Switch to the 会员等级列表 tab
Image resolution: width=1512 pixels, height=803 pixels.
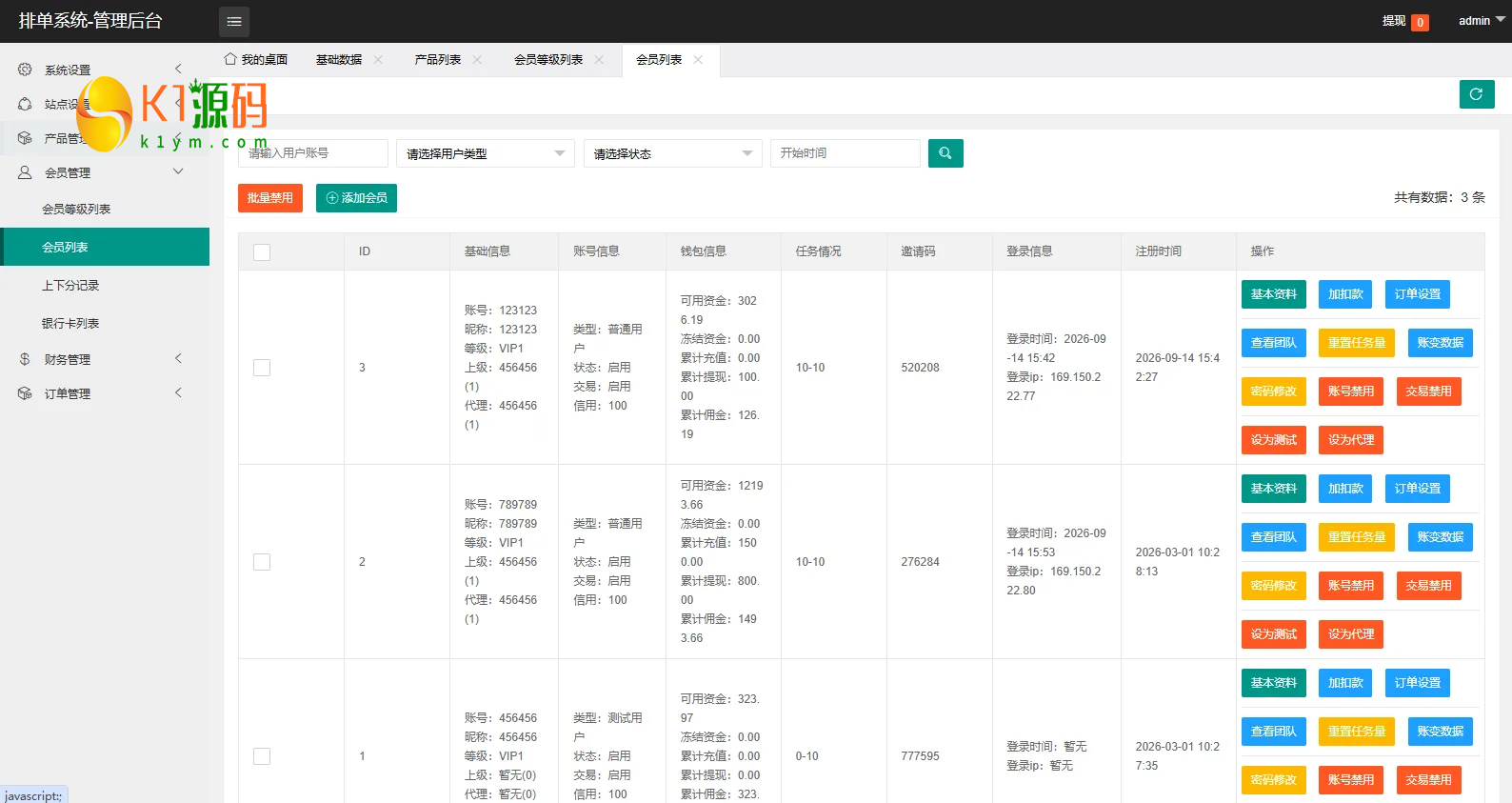pyautogui.click(x=548, y=59)
